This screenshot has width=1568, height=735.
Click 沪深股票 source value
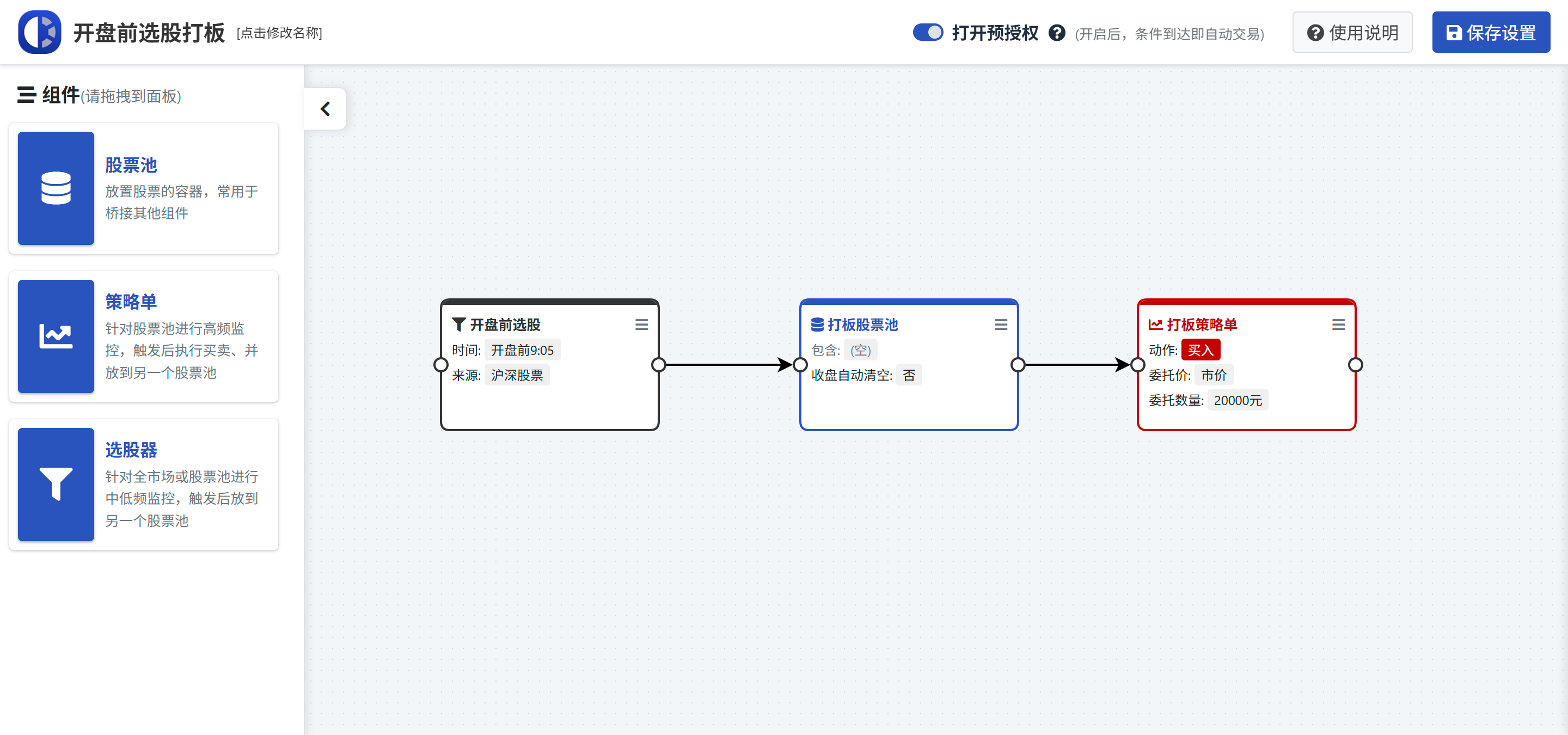click(x=517, y=376)
